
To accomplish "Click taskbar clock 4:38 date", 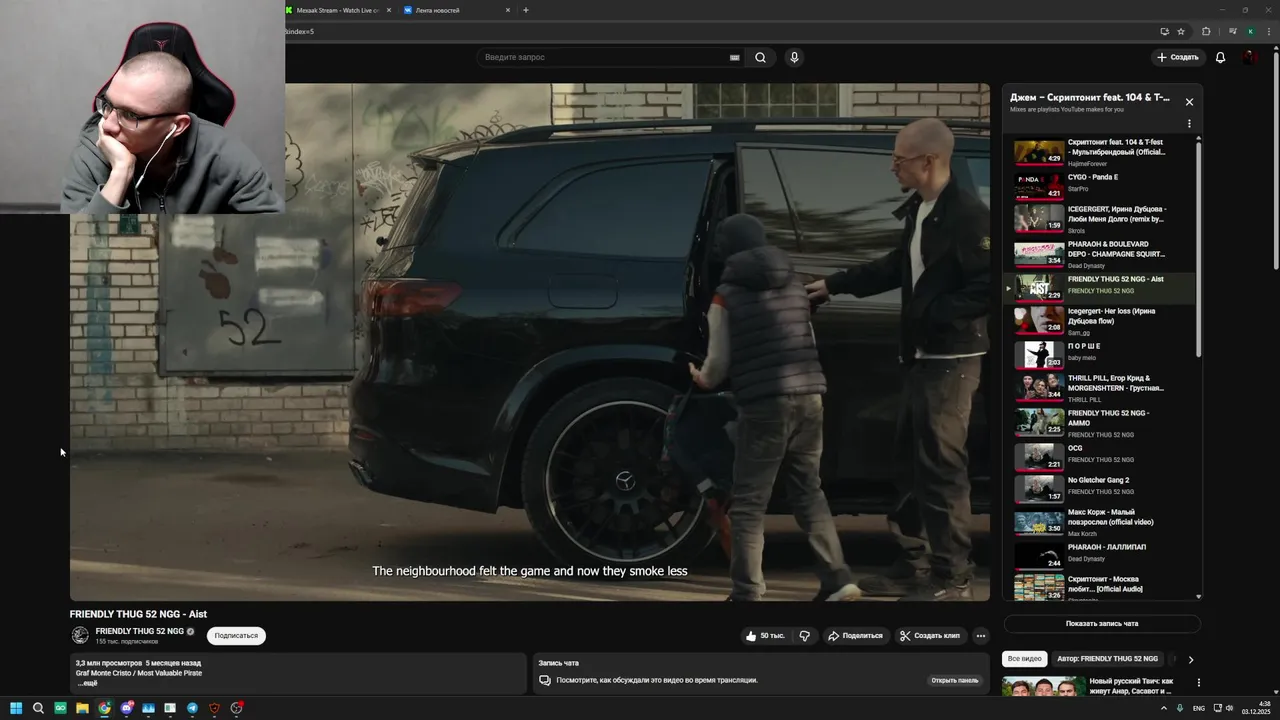I will [x=1256, y=708].
